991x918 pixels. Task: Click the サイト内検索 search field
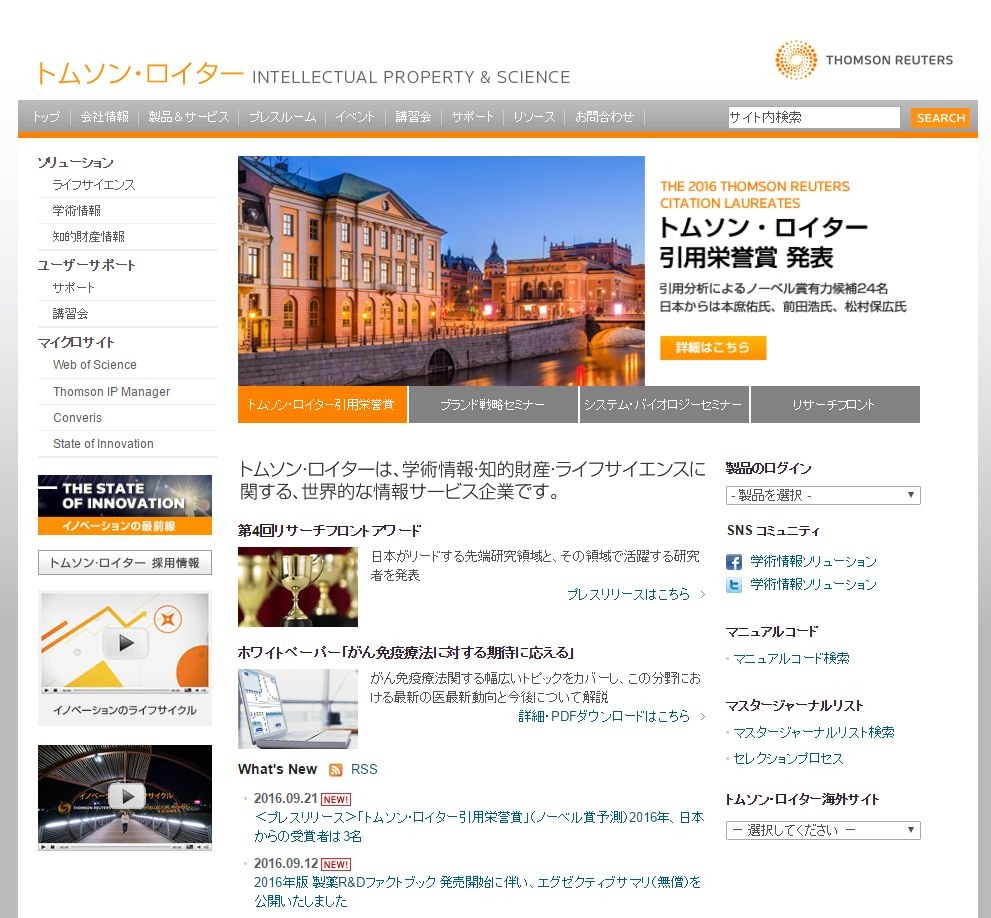pos(814,117)
